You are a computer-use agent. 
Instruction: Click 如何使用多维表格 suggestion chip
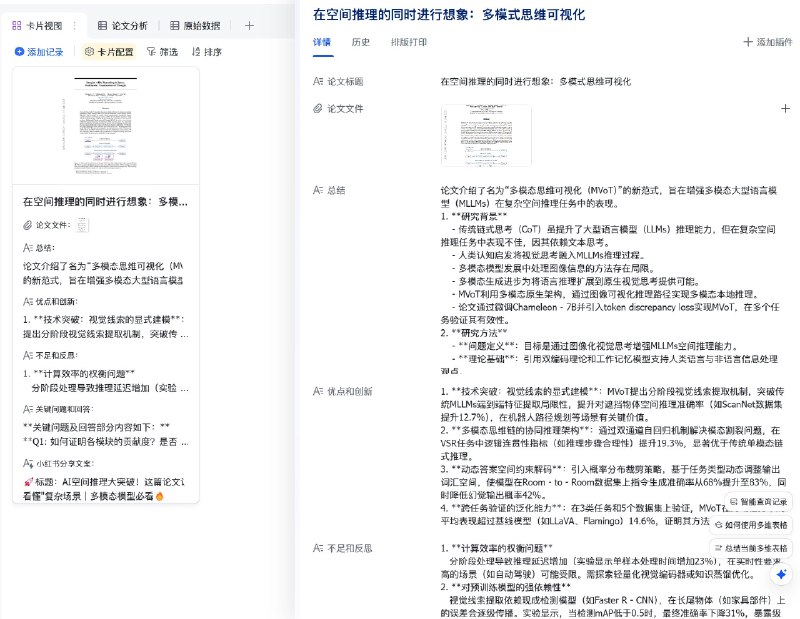coord(751,525)
